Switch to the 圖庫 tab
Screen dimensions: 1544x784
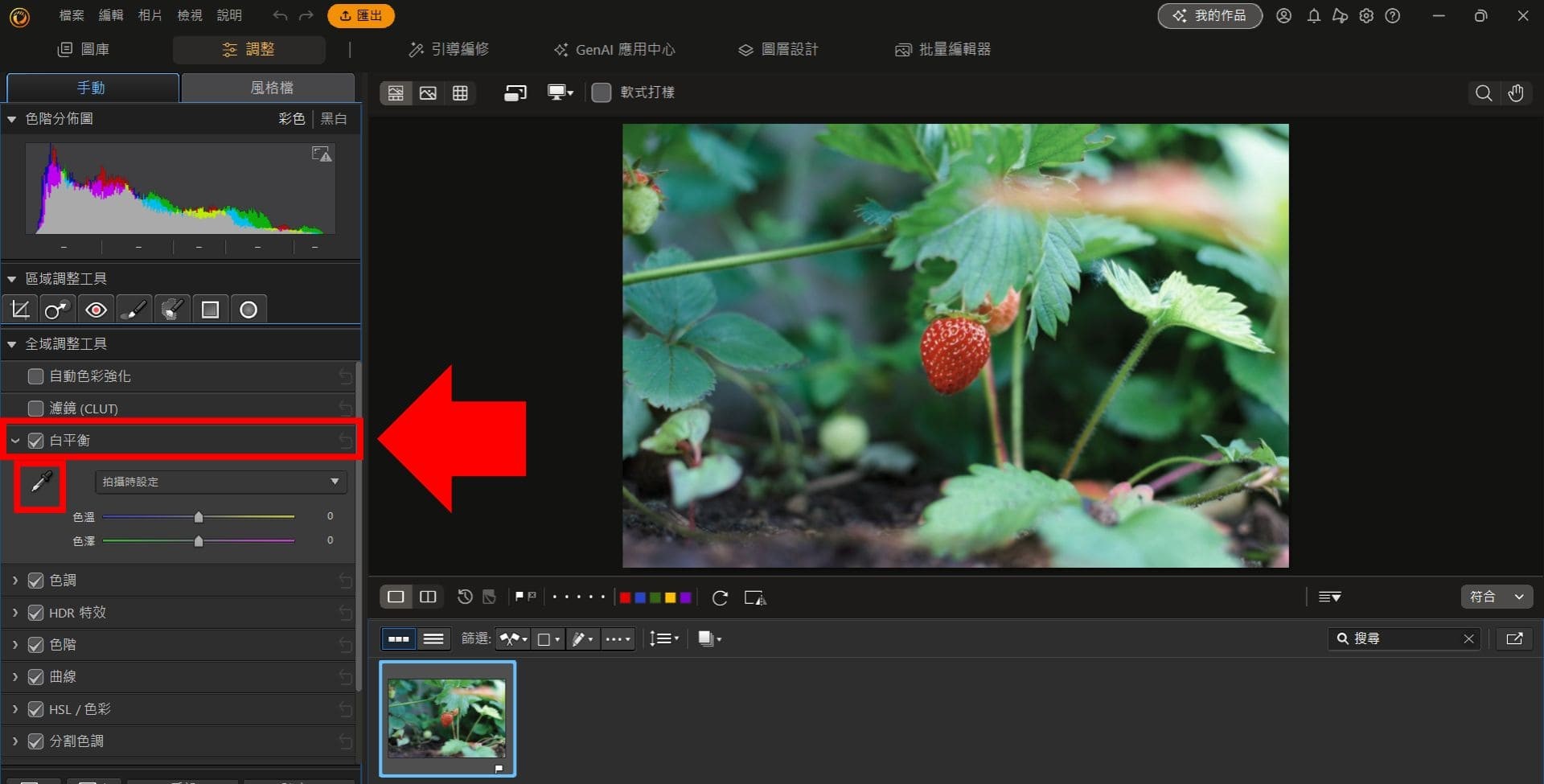pyautogui.click(x=84, y=49)
